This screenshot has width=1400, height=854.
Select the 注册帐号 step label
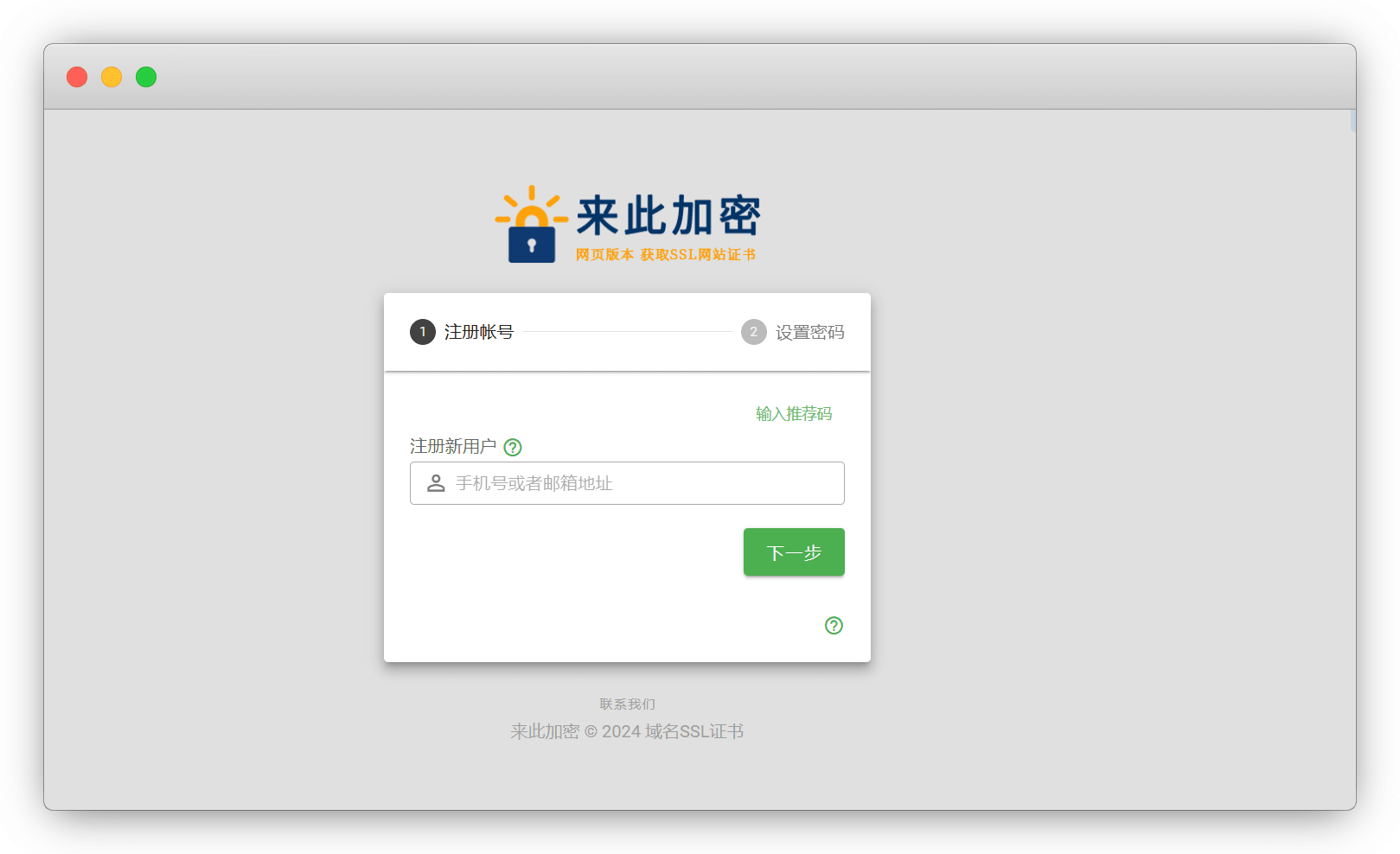coord(479,332)
